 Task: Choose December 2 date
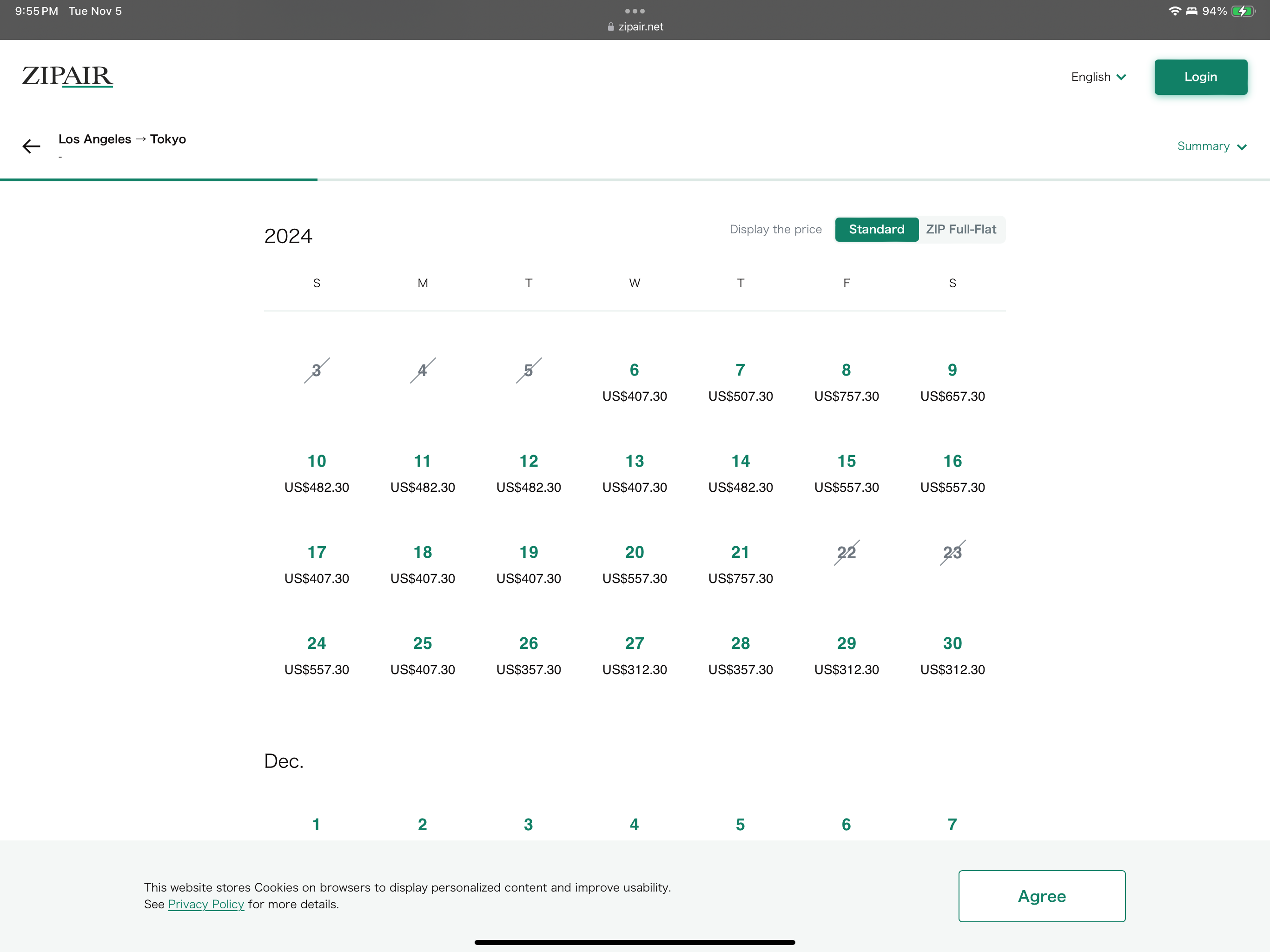pyautogui.click(x=423, y=825)
